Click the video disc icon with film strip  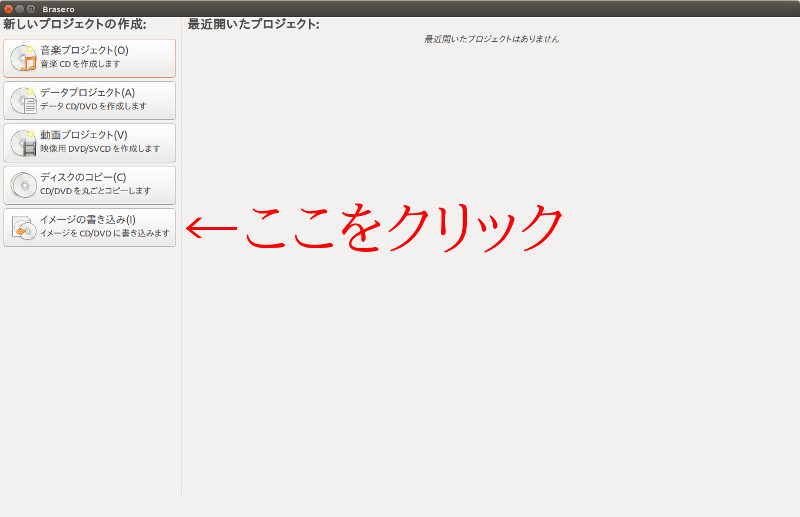[23, 143]
